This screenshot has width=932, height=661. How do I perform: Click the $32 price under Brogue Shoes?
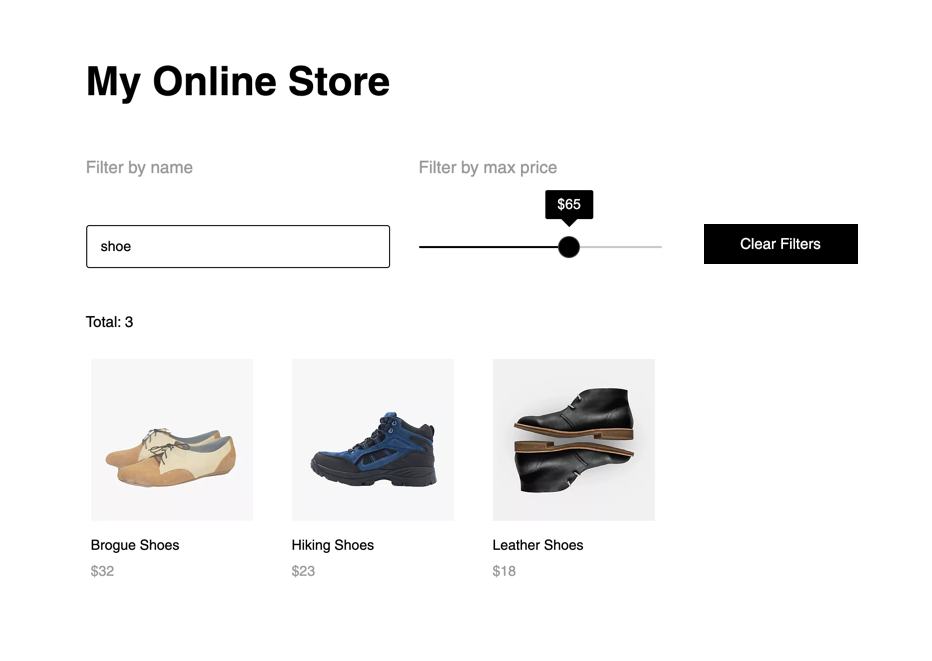[x=102, y=571]
